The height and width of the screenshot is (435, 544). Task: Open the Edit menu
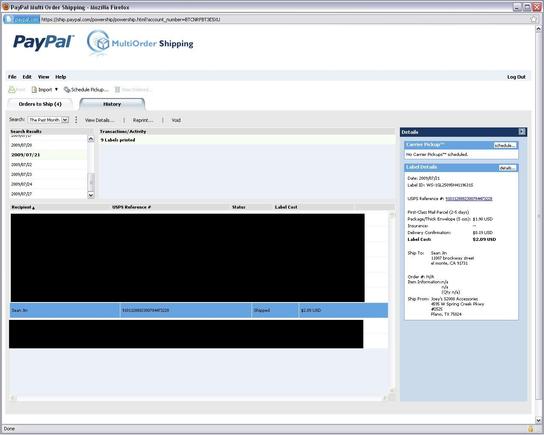[27, 77]
